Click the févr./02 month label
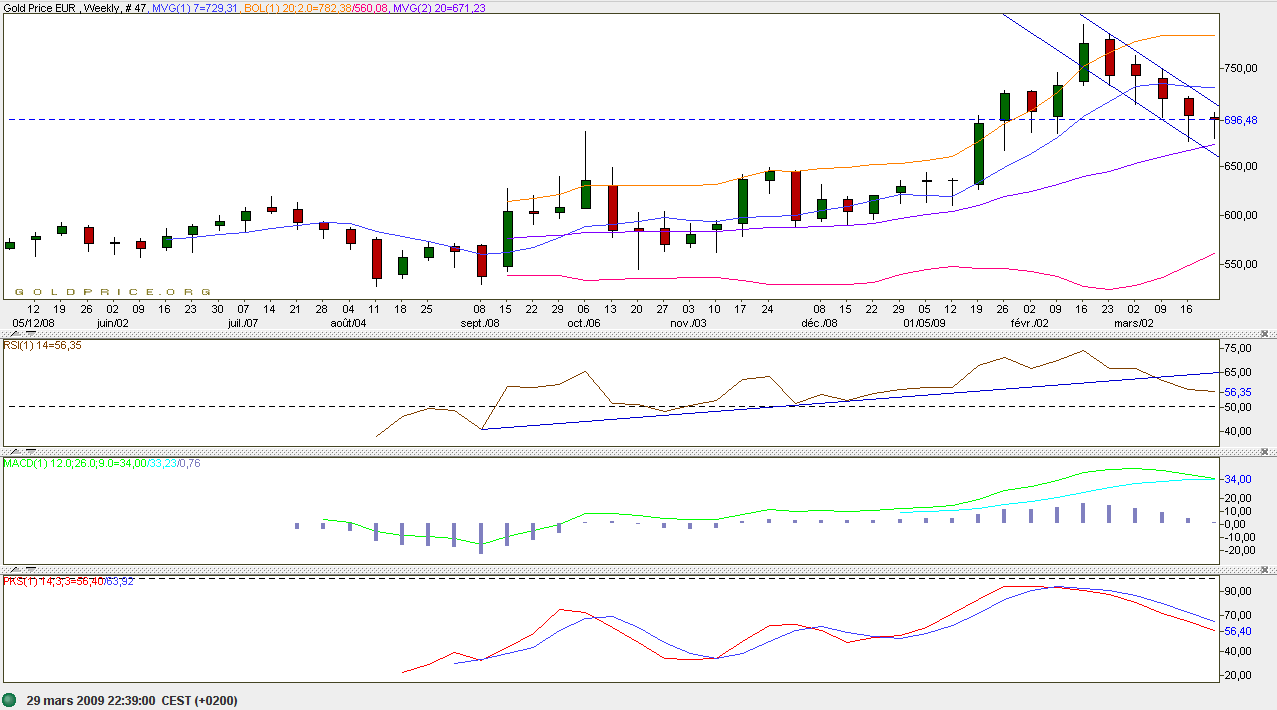The height and width of the screenshot is (710, 1277). point(1029,323)
